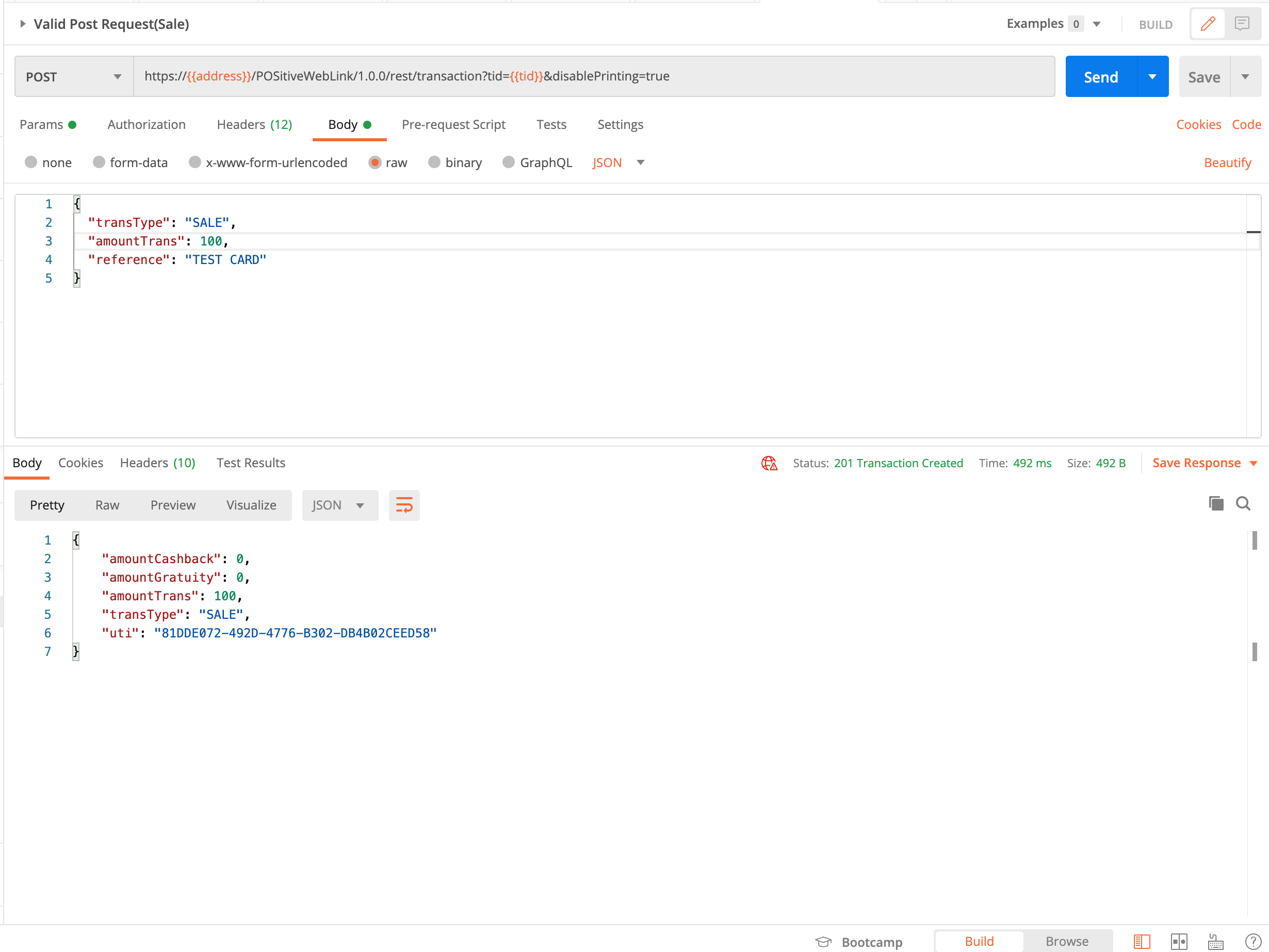1269x952 pixels.
Task: Open the Authorization tab
Action: point(147,124)
